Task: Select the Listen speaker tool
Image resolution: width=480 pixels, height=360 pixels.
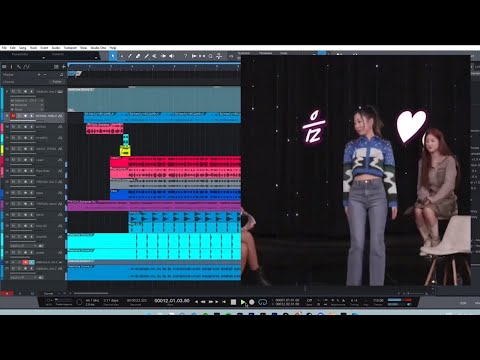Action: point(172,56)
